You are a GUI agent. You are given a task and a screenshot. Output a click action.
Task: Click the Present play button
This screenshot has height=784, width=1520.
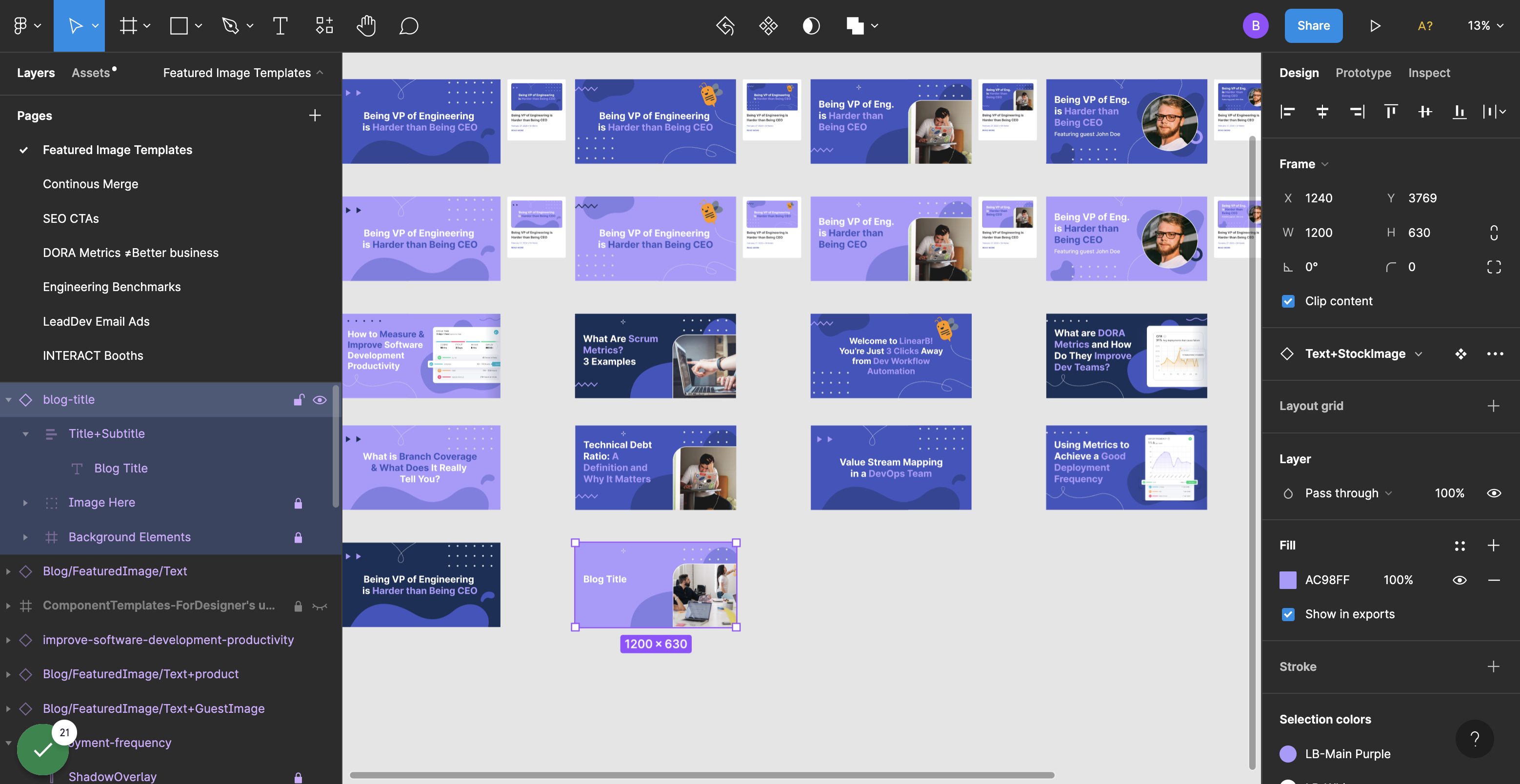click(1375, 25)
